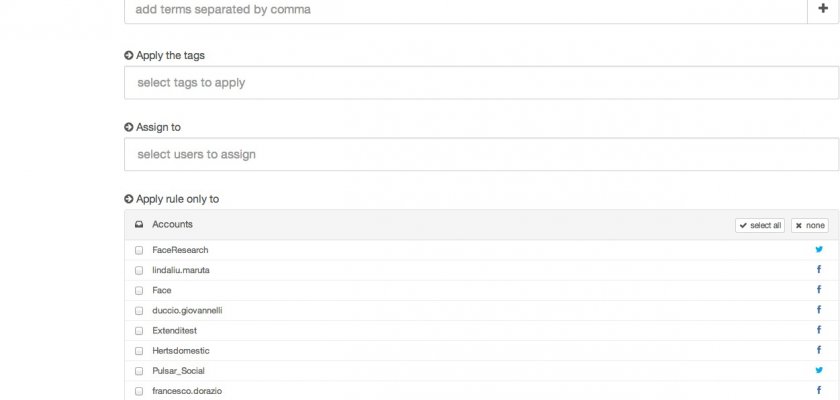Image resolution: width=840 pixels, height=400 pixels.
Task: Check the francesco.dorazio account checkbox
Action: (x=139, y=391)
